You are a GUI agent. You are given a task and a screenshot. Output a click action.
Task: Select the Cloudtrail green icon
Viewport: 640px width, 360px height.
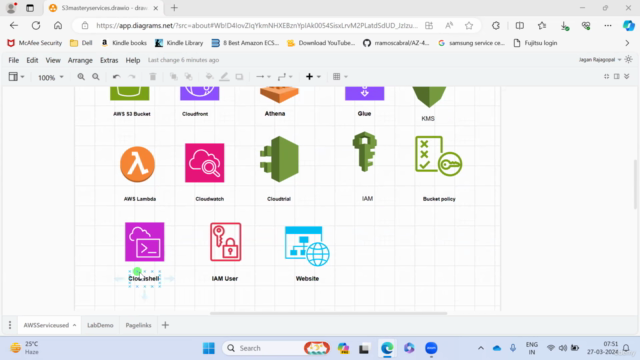click(280, 159)
